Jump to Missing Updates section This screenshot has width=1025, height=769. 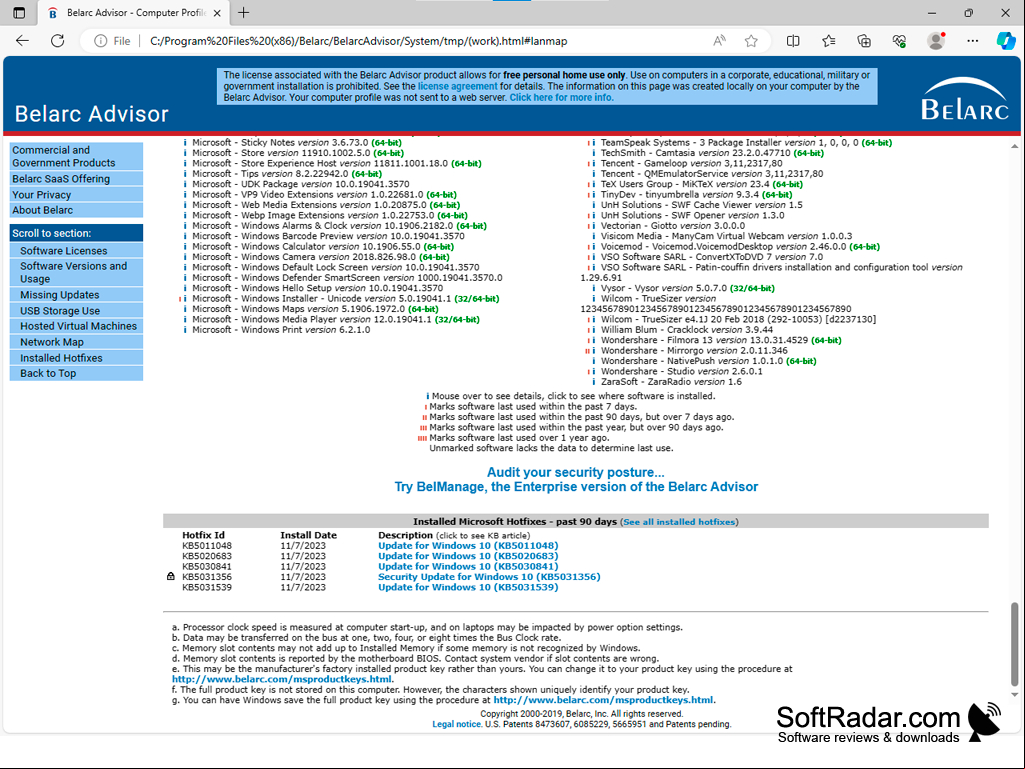pos(76,295)
